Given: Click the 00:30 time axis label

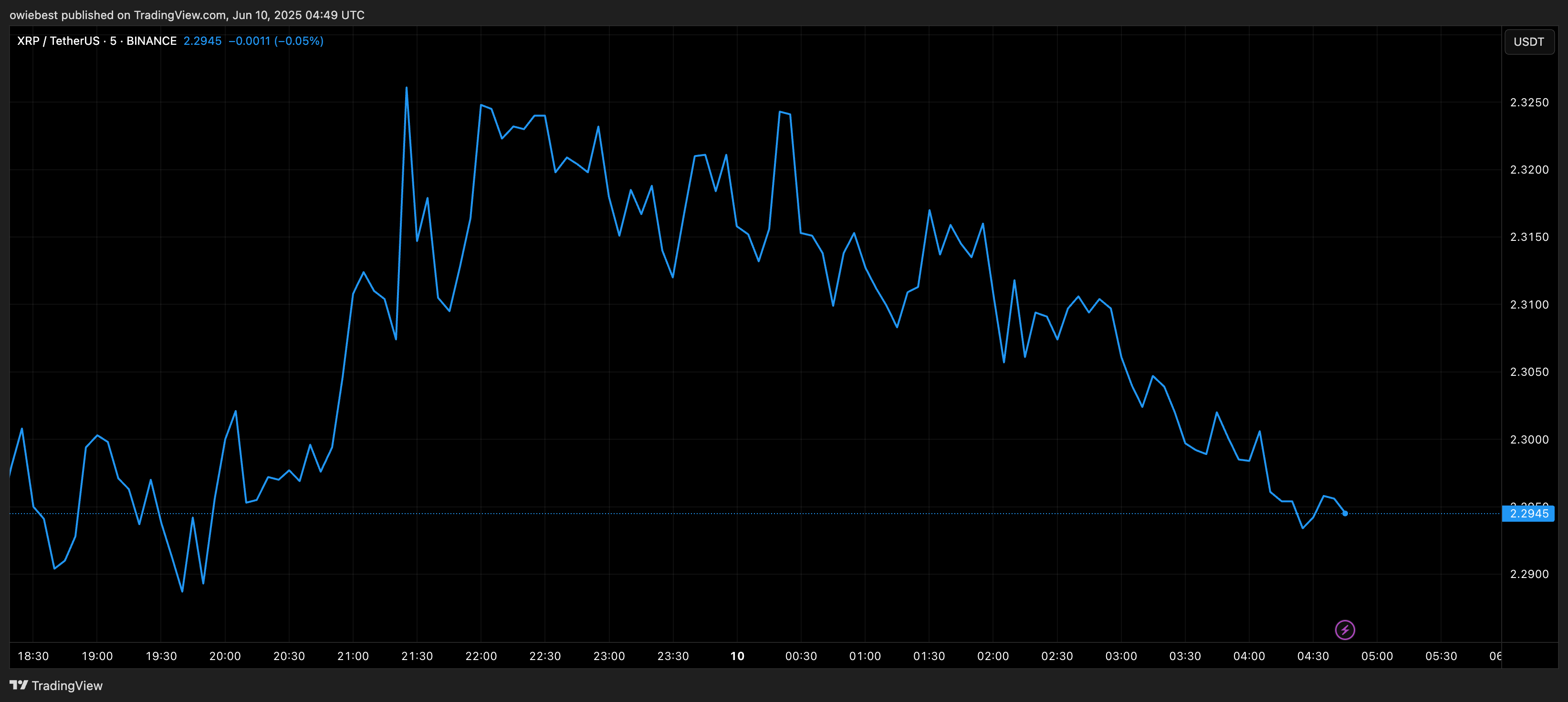Looking at the screenshot, I should [x=801, y=656].
